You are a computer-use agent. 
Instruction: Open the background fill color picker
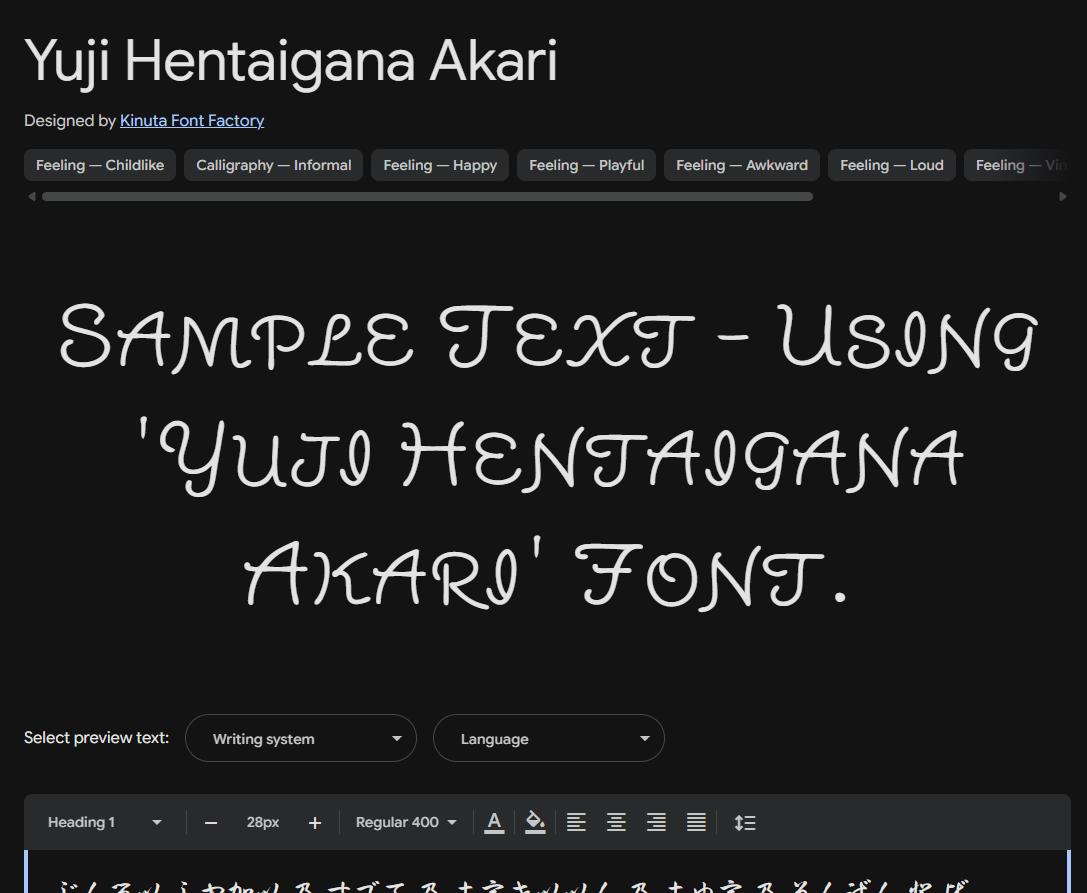(x=534, y=822)
